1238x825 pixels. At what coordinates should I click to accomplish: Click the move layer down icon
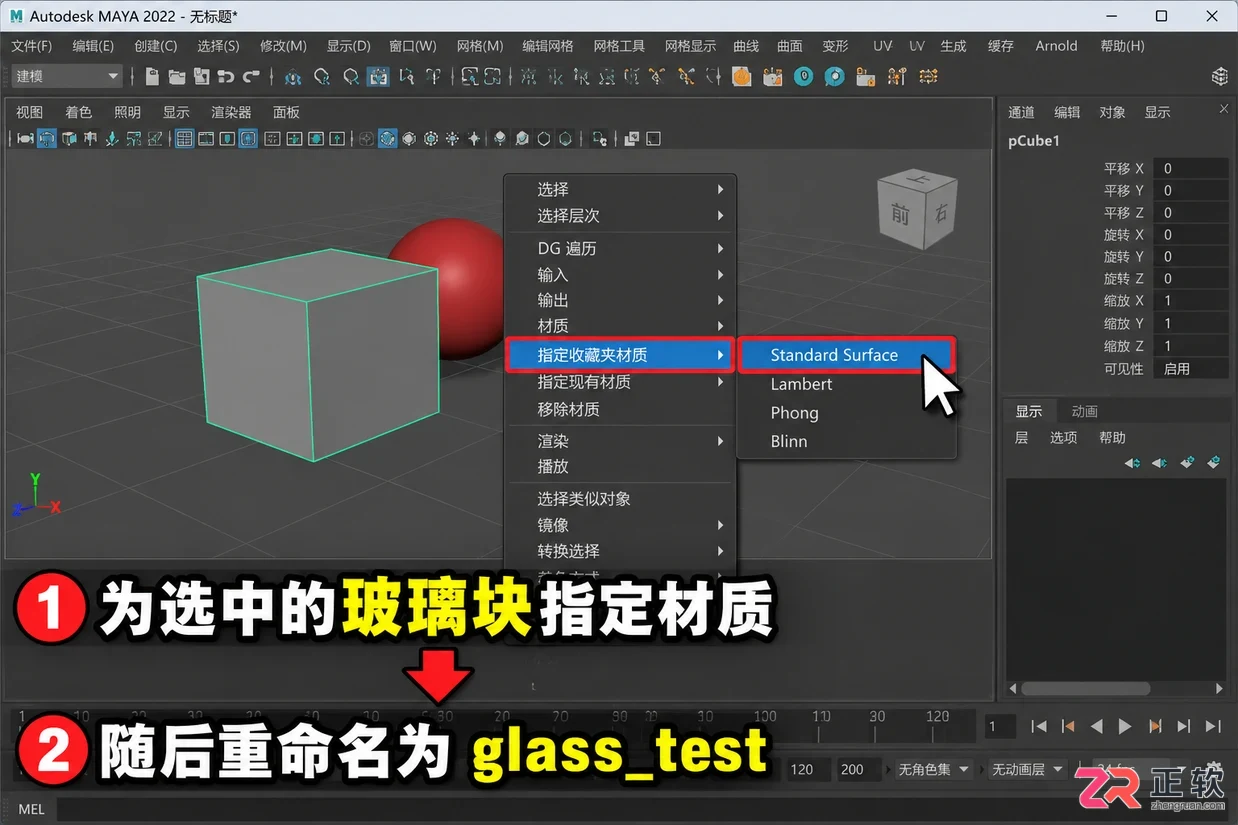(x=1159, y=463)
